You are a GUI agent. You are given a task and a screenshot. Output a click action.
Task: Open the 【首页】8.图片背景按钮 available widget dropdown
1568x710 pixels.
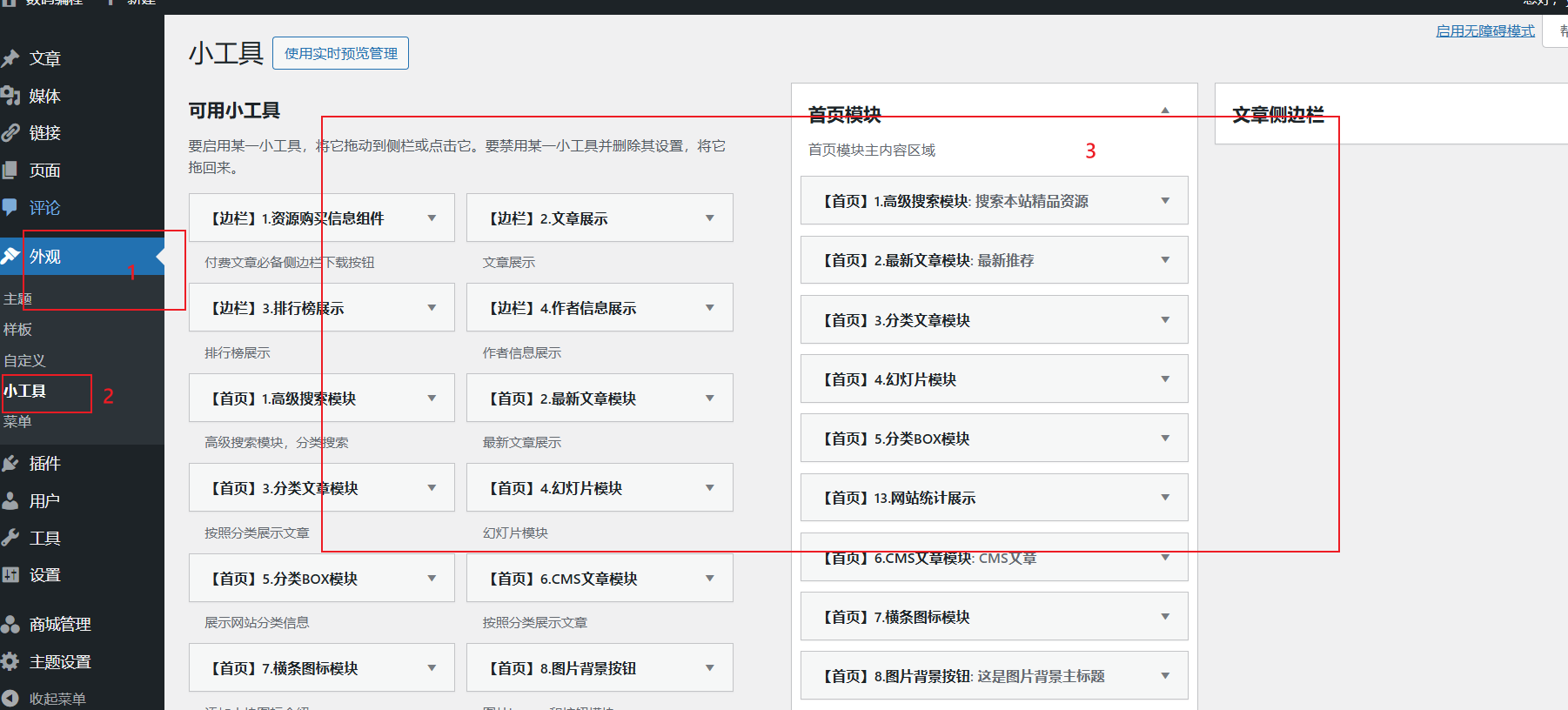pos(710,668)
